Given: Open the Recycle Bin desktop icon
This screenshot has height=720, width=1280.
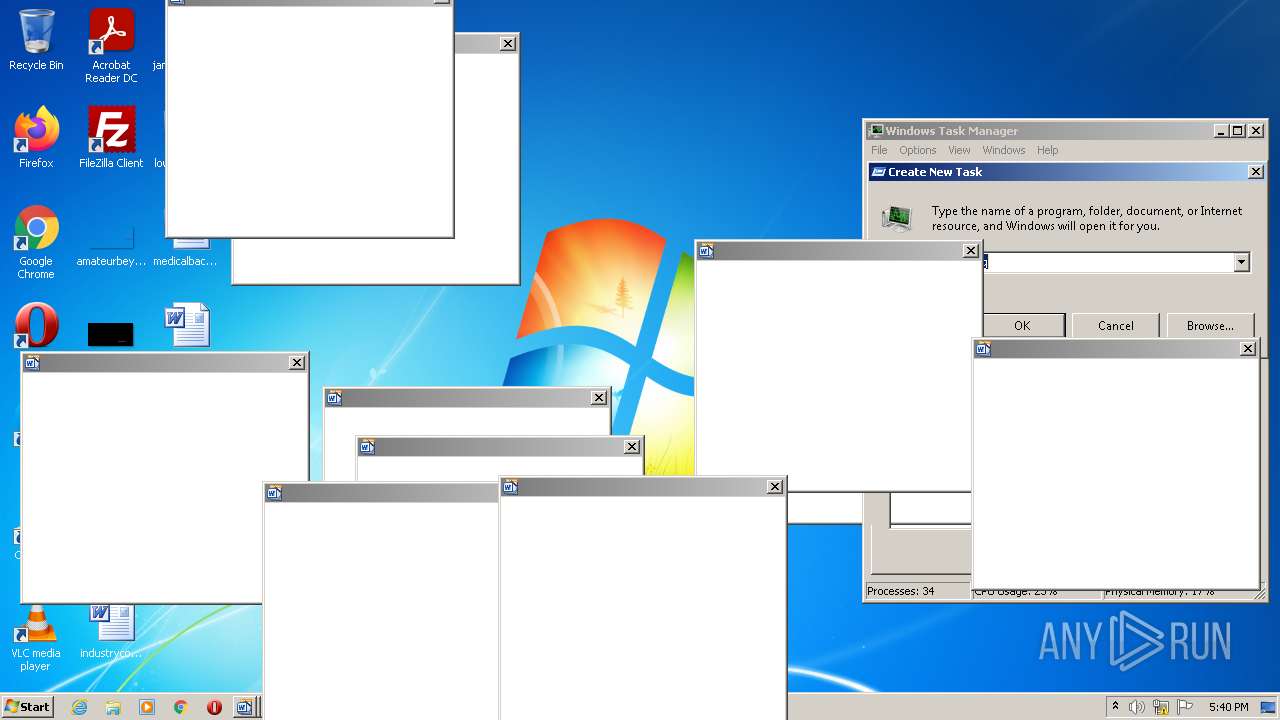Looking at the screenshot, I should point(36,40).
